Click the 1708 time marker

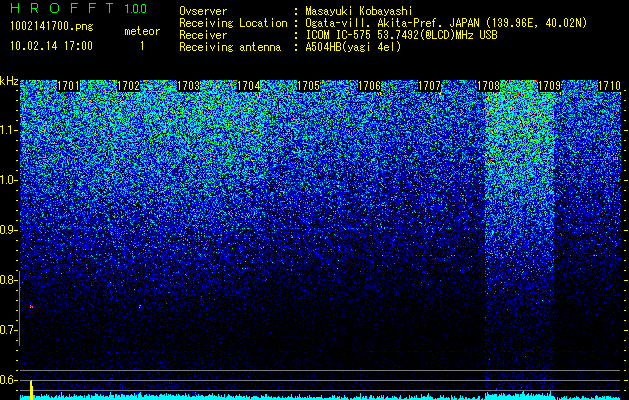(489, 86)
